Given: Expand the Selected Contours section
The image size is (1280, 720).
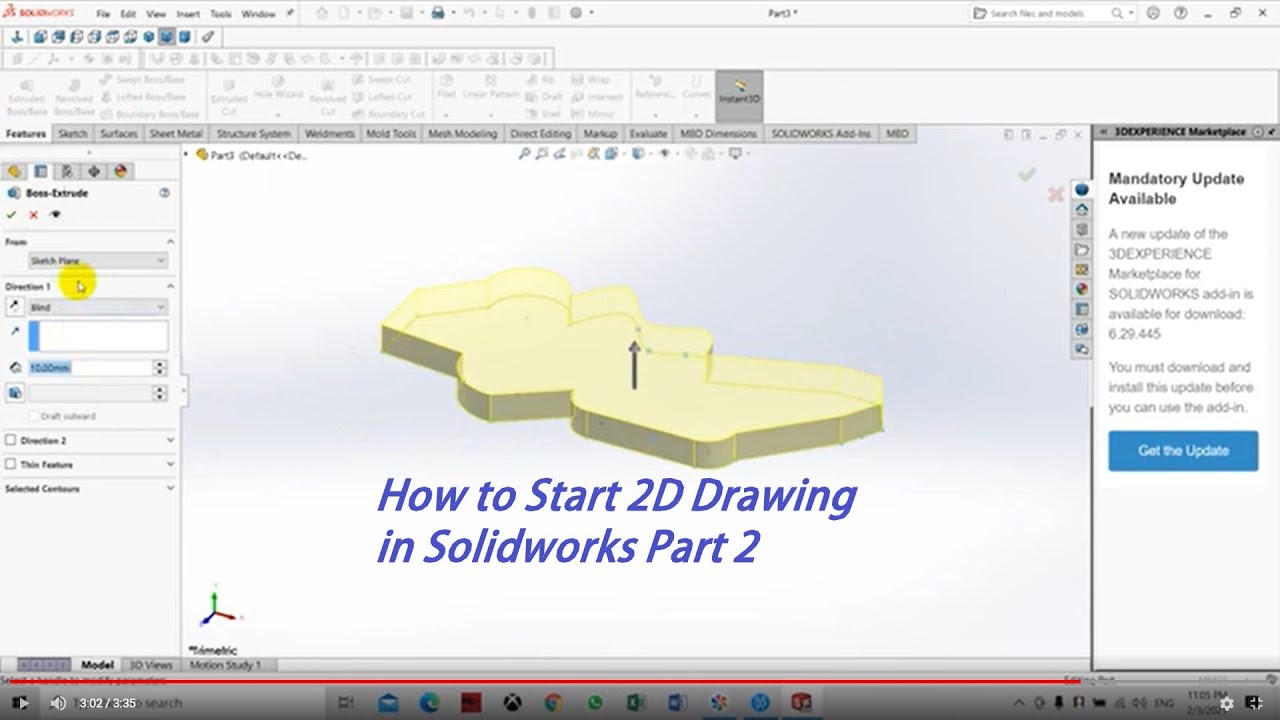Looking at the screenshot, I should [170, 488].
